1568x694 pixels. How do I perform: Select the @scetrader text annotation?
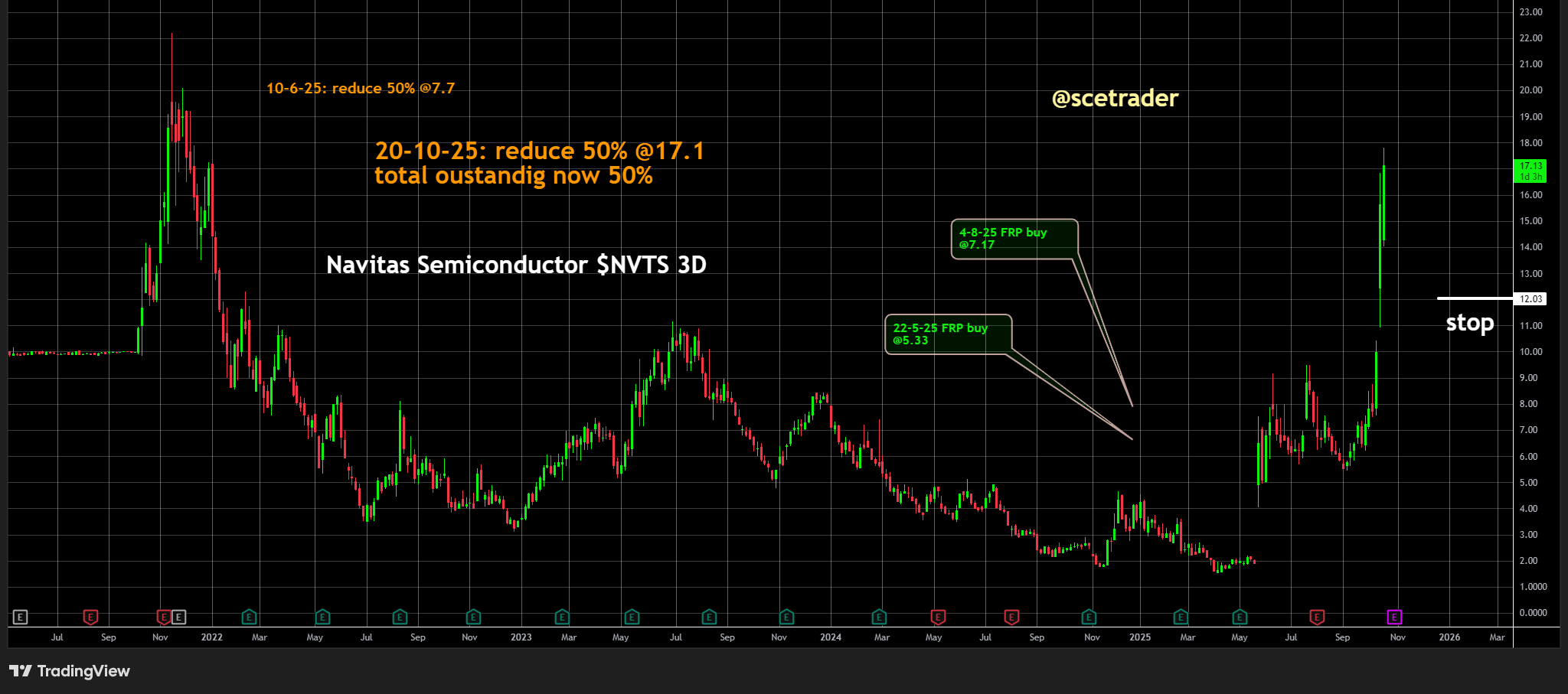(1115, 99)
